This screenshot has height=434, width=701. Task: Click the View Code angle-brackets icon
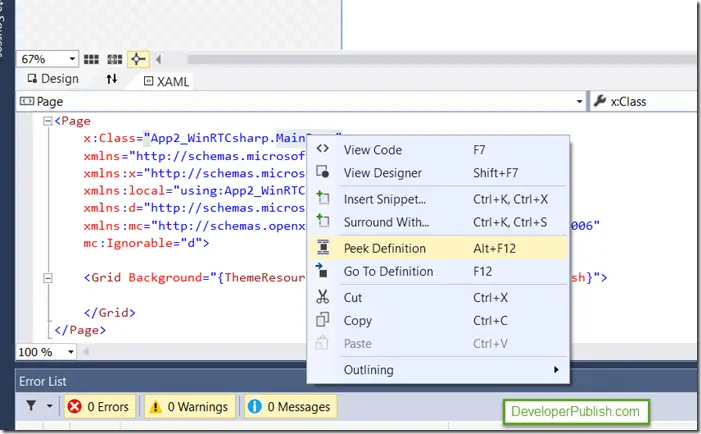322,148
